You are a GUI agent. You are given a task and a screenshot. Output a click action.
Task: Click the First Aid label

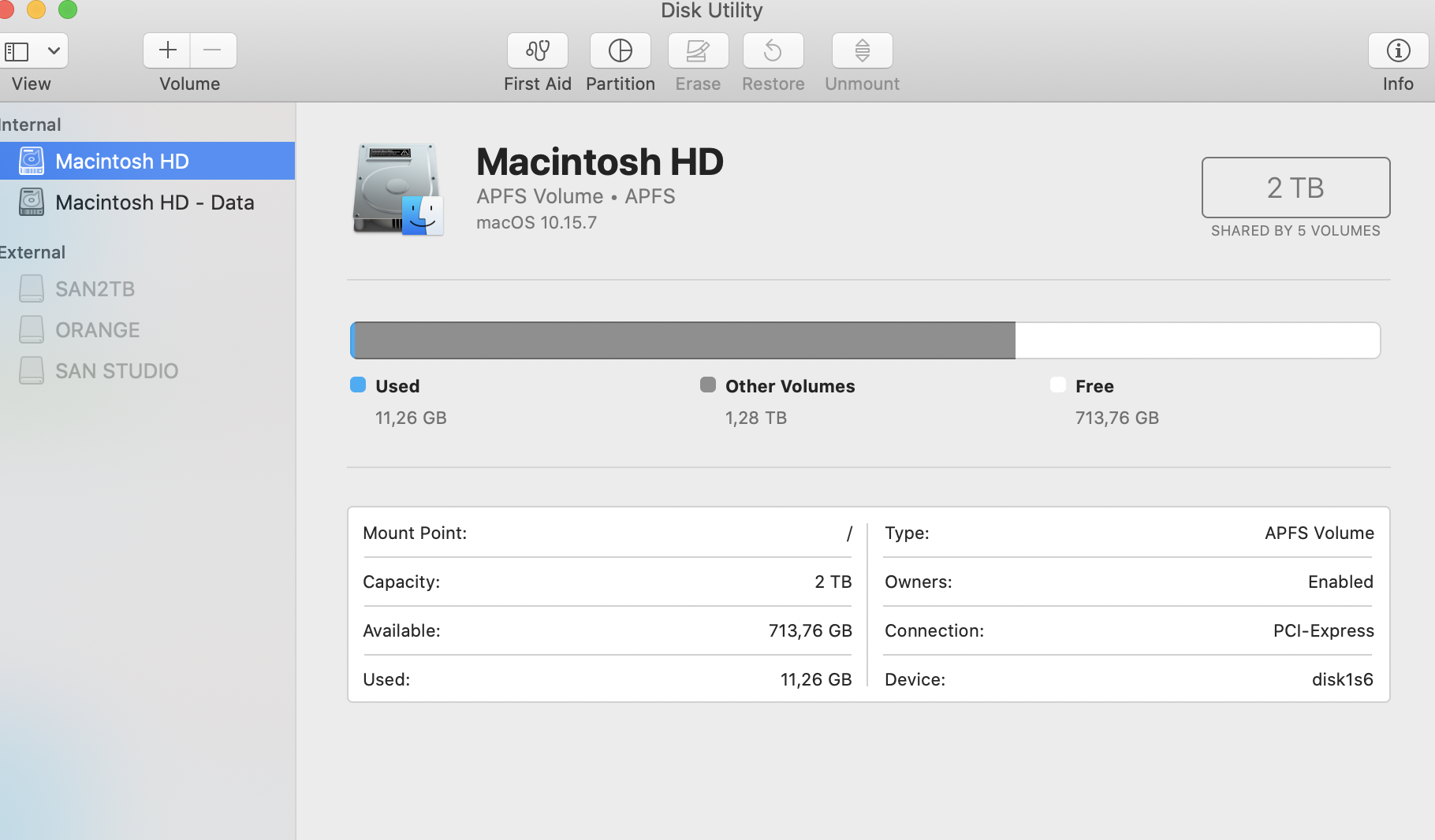(x=538, y=84)
